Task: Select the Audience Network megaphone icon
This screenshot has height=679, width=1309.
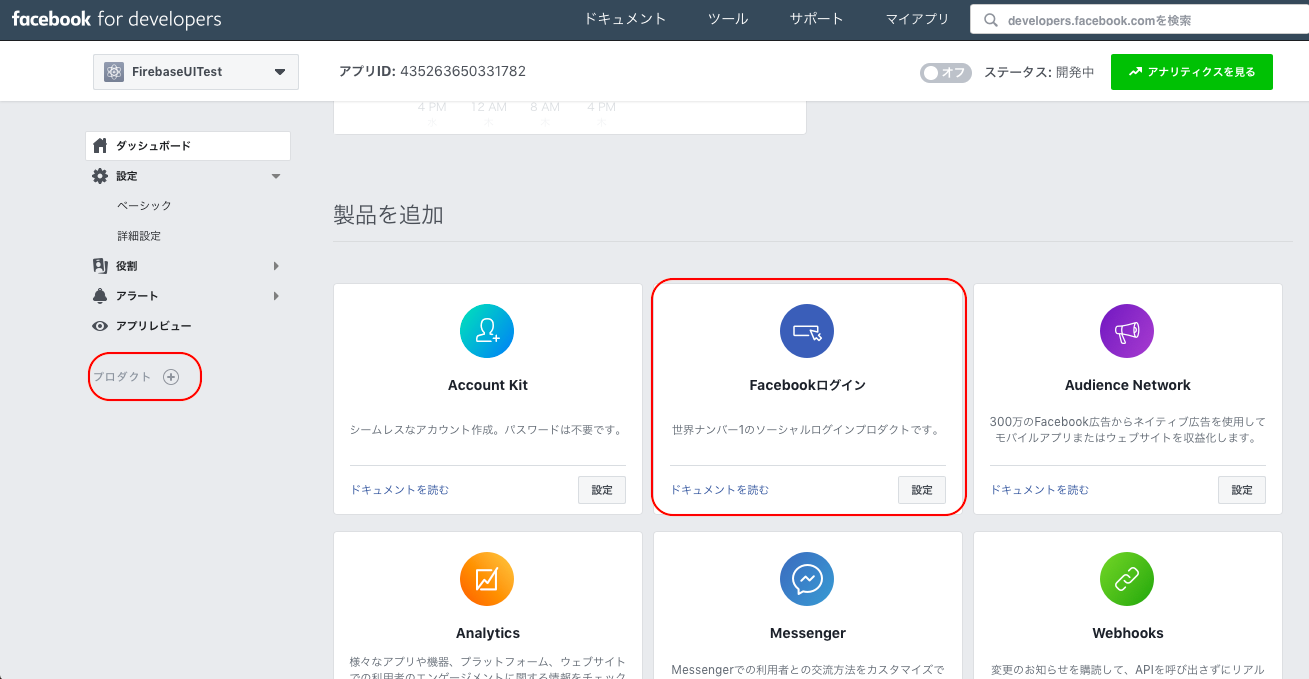Action: pyautogui.click(x=1127, y=330)
